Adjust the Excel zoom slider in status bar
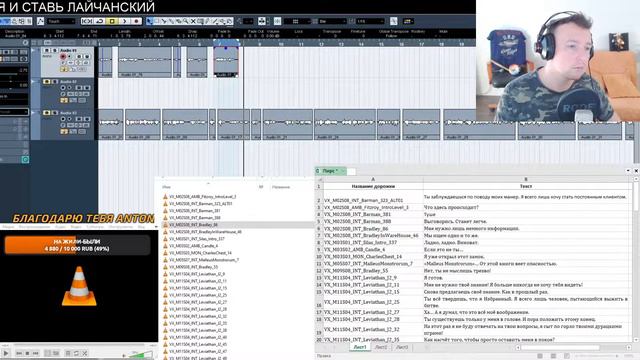This screenshot has height=360, width=640. [598, 356]
